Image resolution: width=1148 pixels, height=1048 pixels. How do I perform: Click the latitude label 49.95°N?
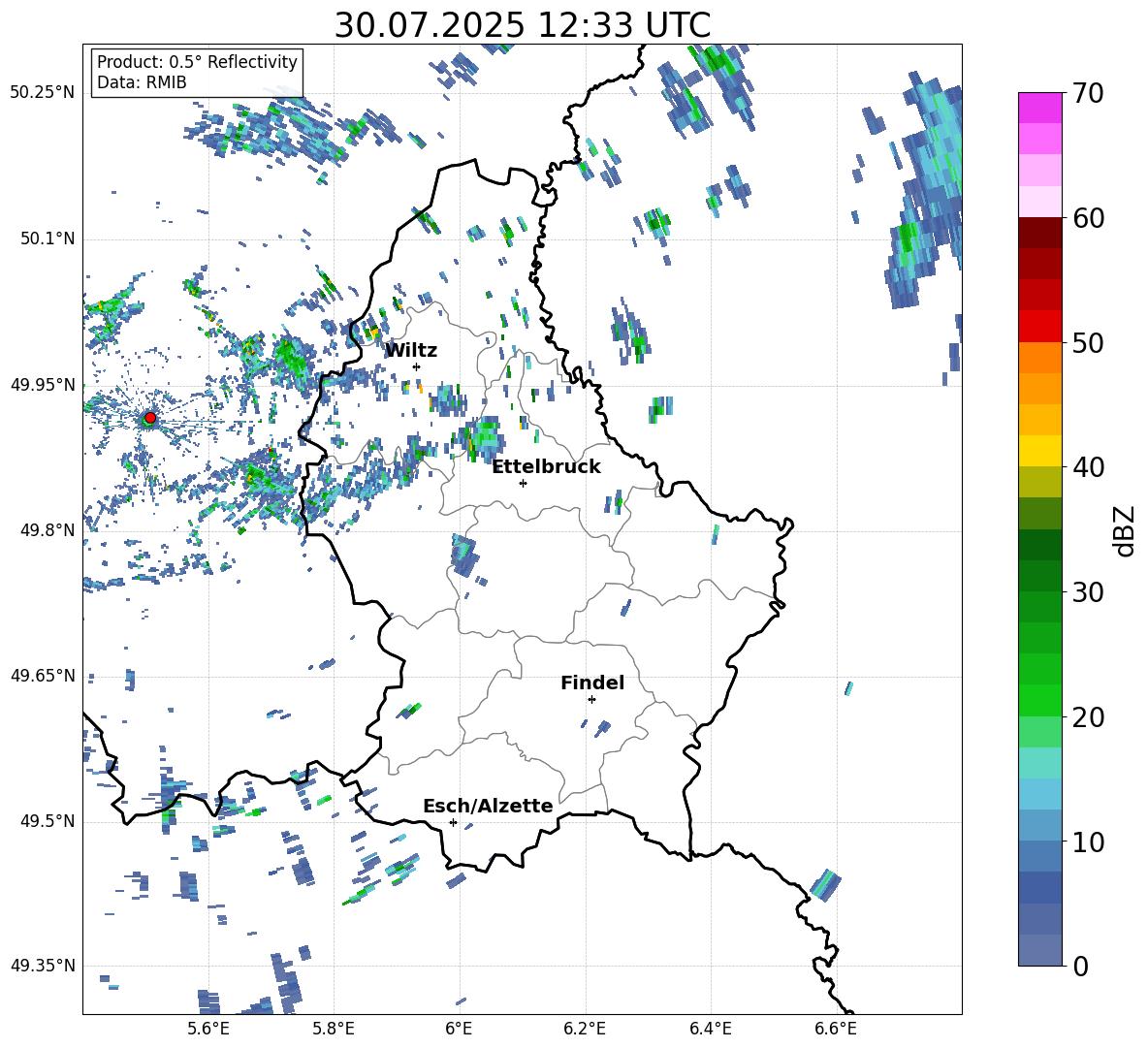coord(43,385)
